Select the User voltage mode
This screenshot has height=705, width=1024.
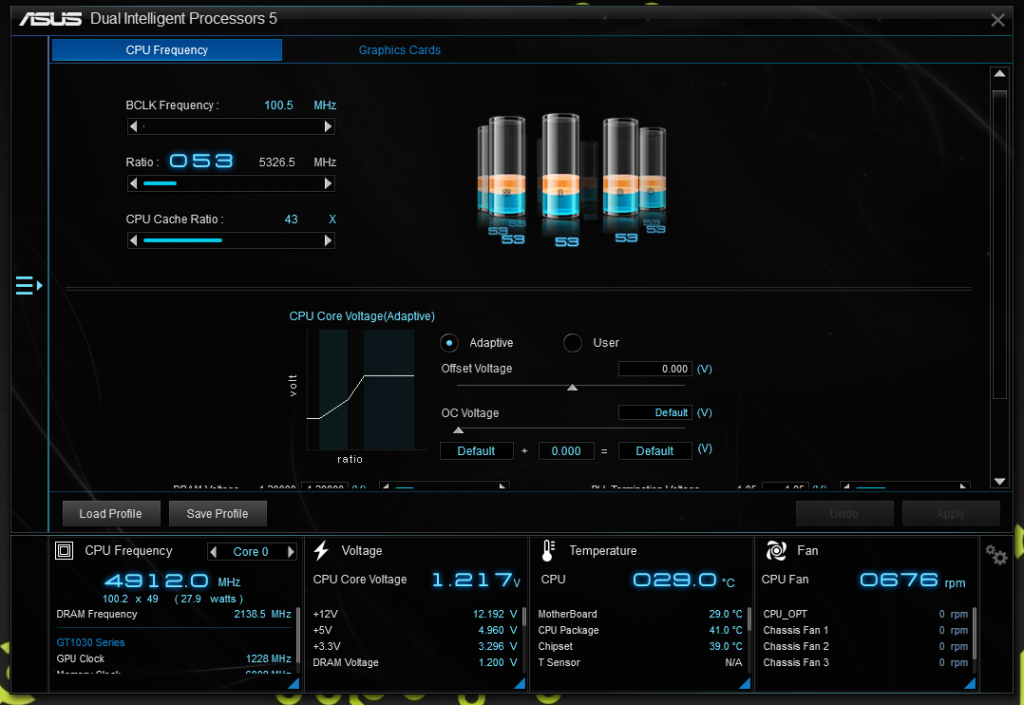573,343
